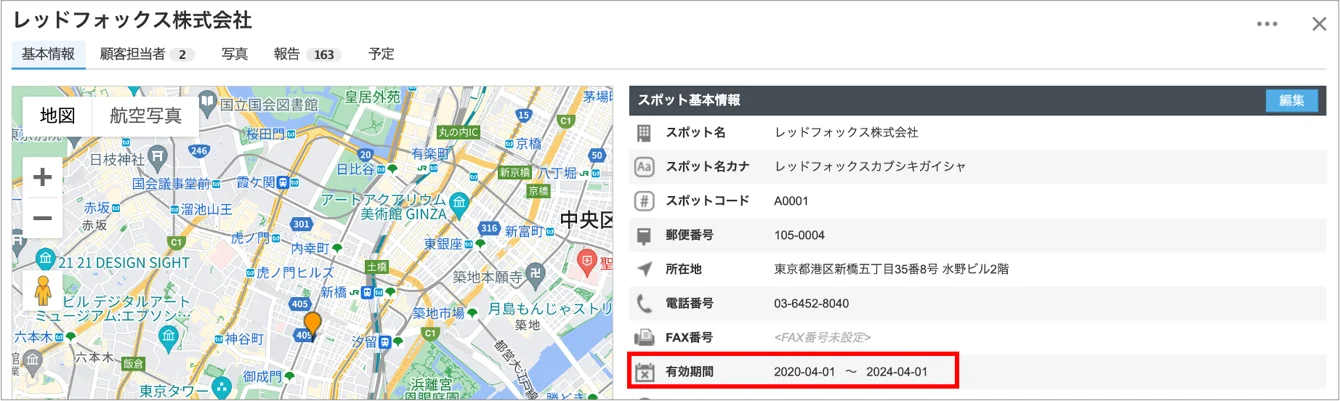Open the 顧客担当者 tab

(147, 54)
